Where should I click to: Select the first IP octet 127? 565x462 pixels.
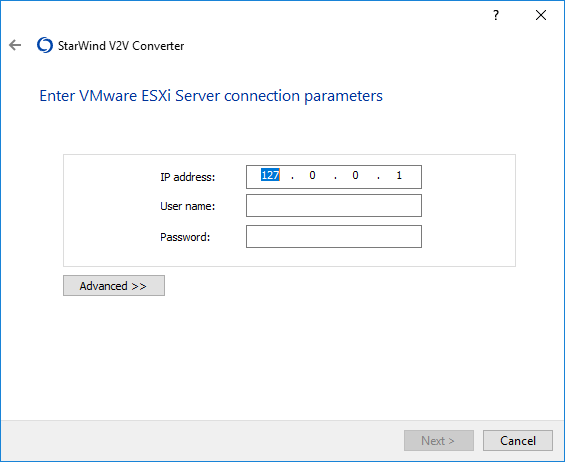[270, 175]
